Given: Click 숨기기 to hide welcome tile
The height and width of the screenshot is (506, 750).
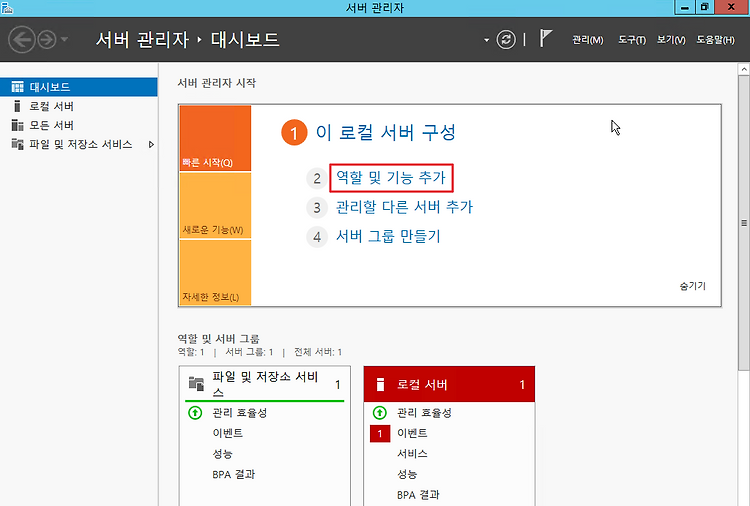Looking at the screenshot, I should (x=692, y=286).
